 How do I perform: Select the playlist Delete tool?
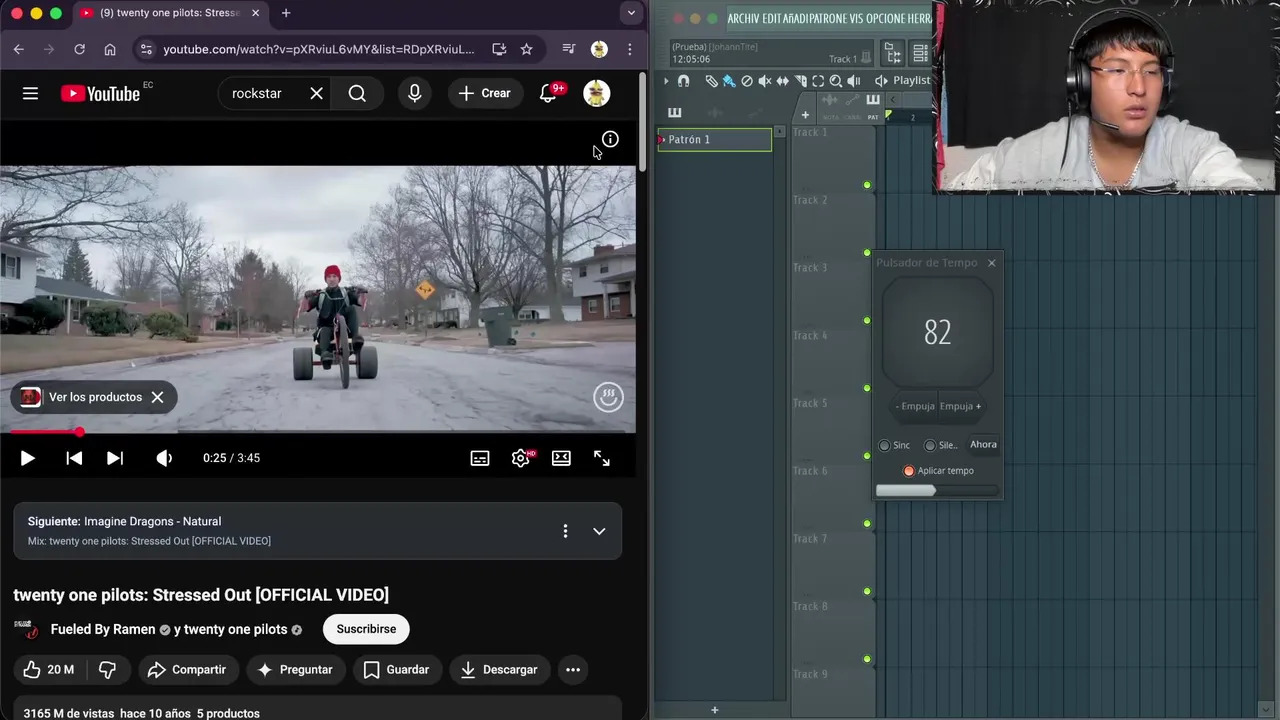coord(747,81)
